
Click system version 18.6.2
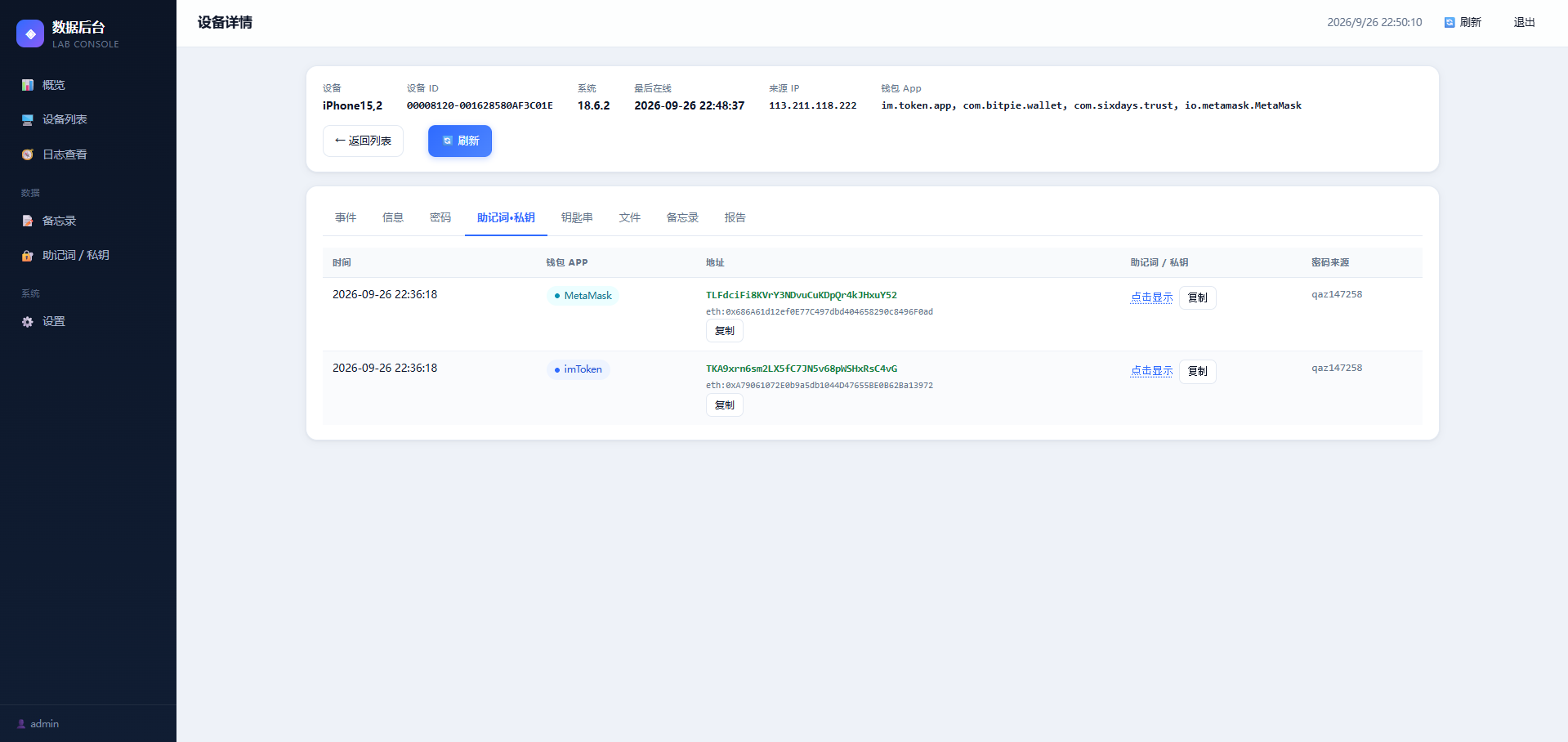pyautogui.click(x=594, y=105)
